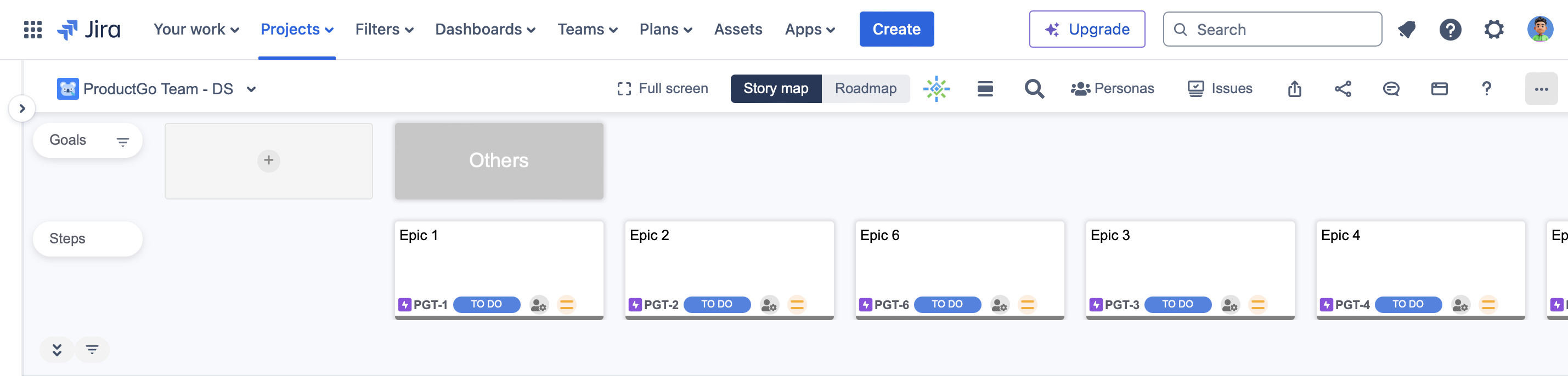
Task: Click the blue Create button
Action: 896,29
